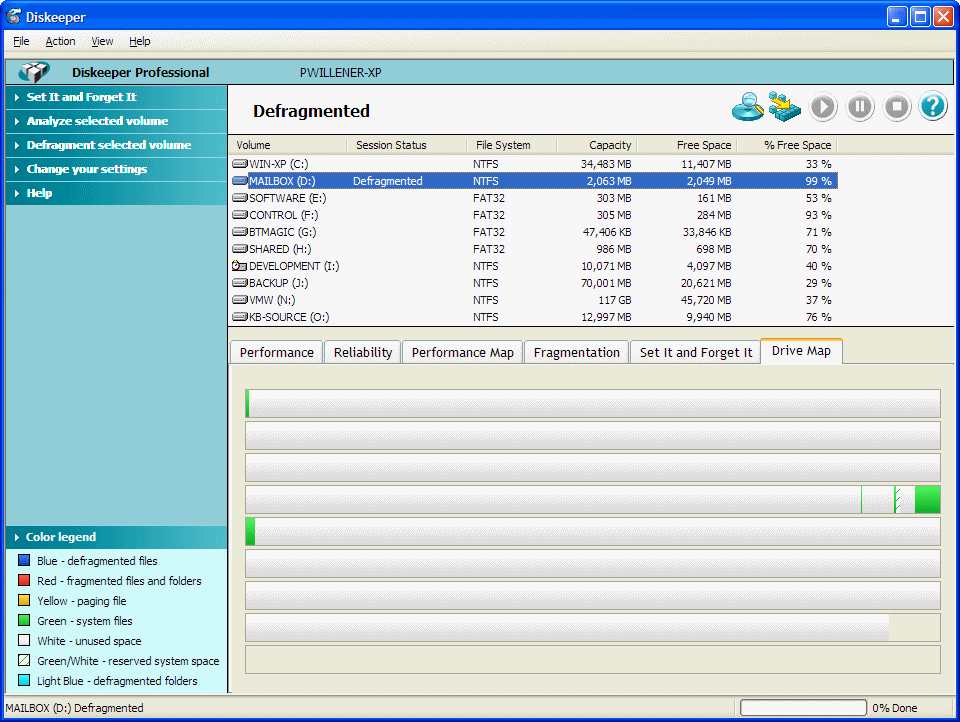
Task: Click the CONTROL (F:) drive icon
Action: tap(239, 215)
